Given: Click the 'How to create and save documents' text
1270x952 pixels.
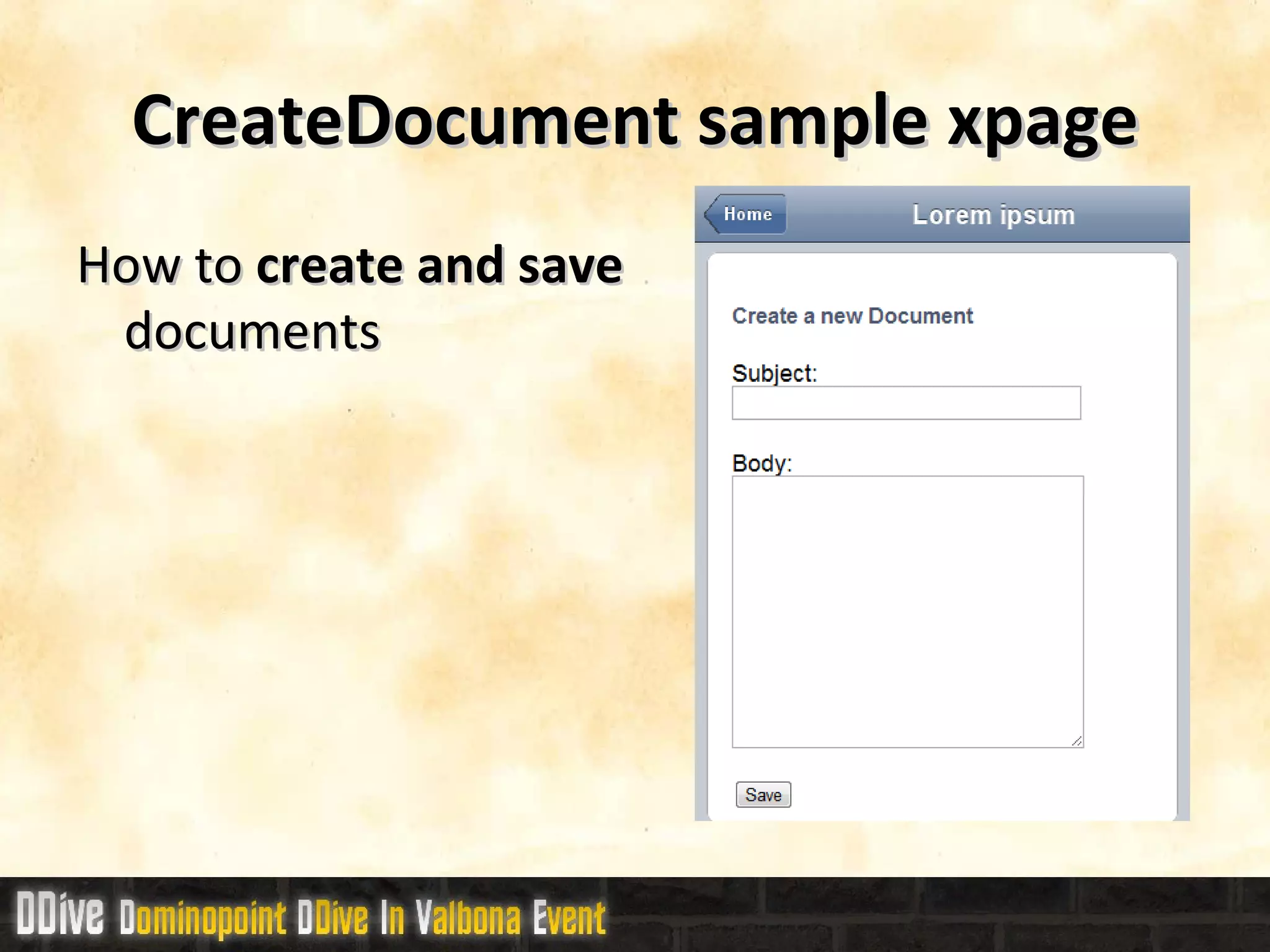Looking at the screenshot, I should click(350, 298).
